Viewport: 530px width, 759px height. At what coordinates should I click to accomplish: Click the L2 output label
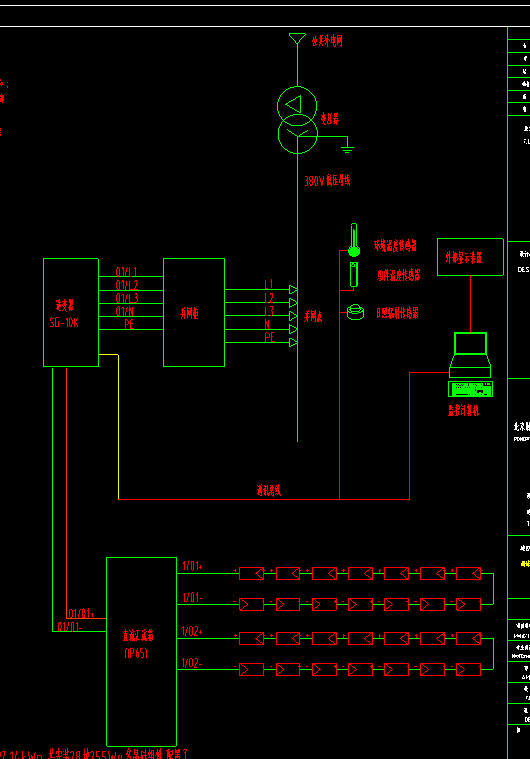click(269, 298)
